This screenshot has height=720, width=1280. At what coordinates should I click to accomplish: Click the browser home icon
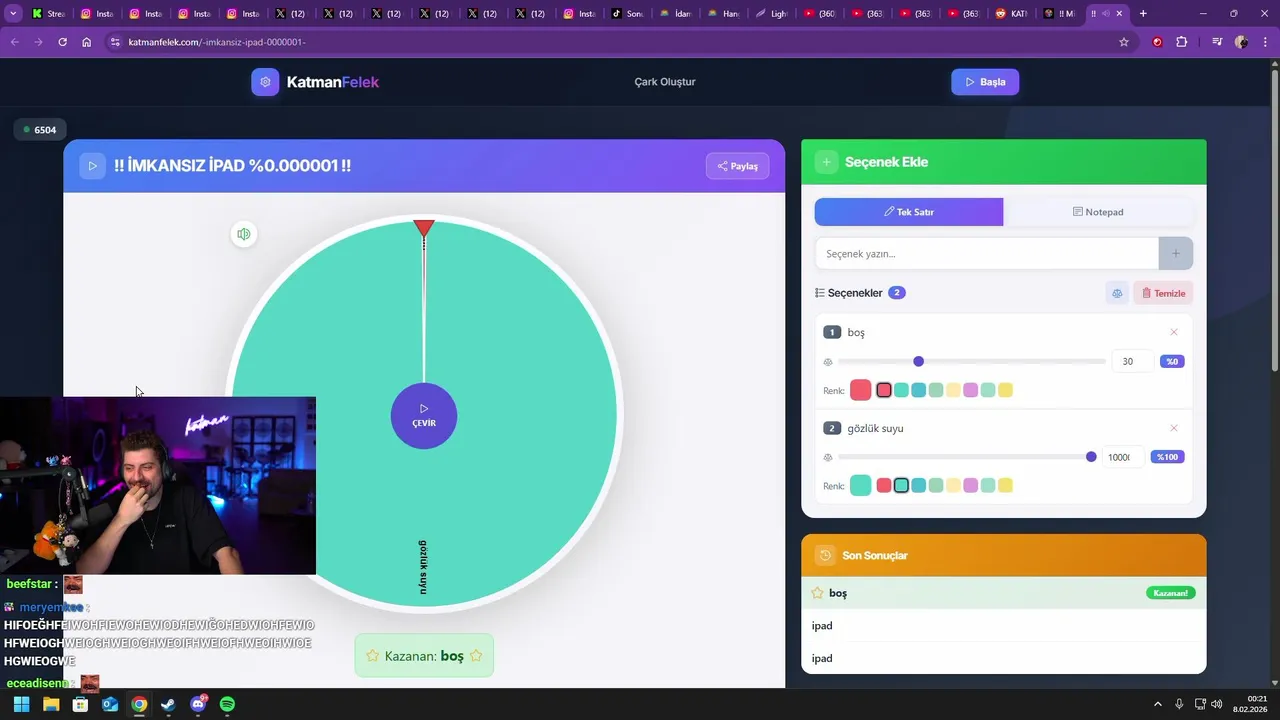click(x=87, y=42)
